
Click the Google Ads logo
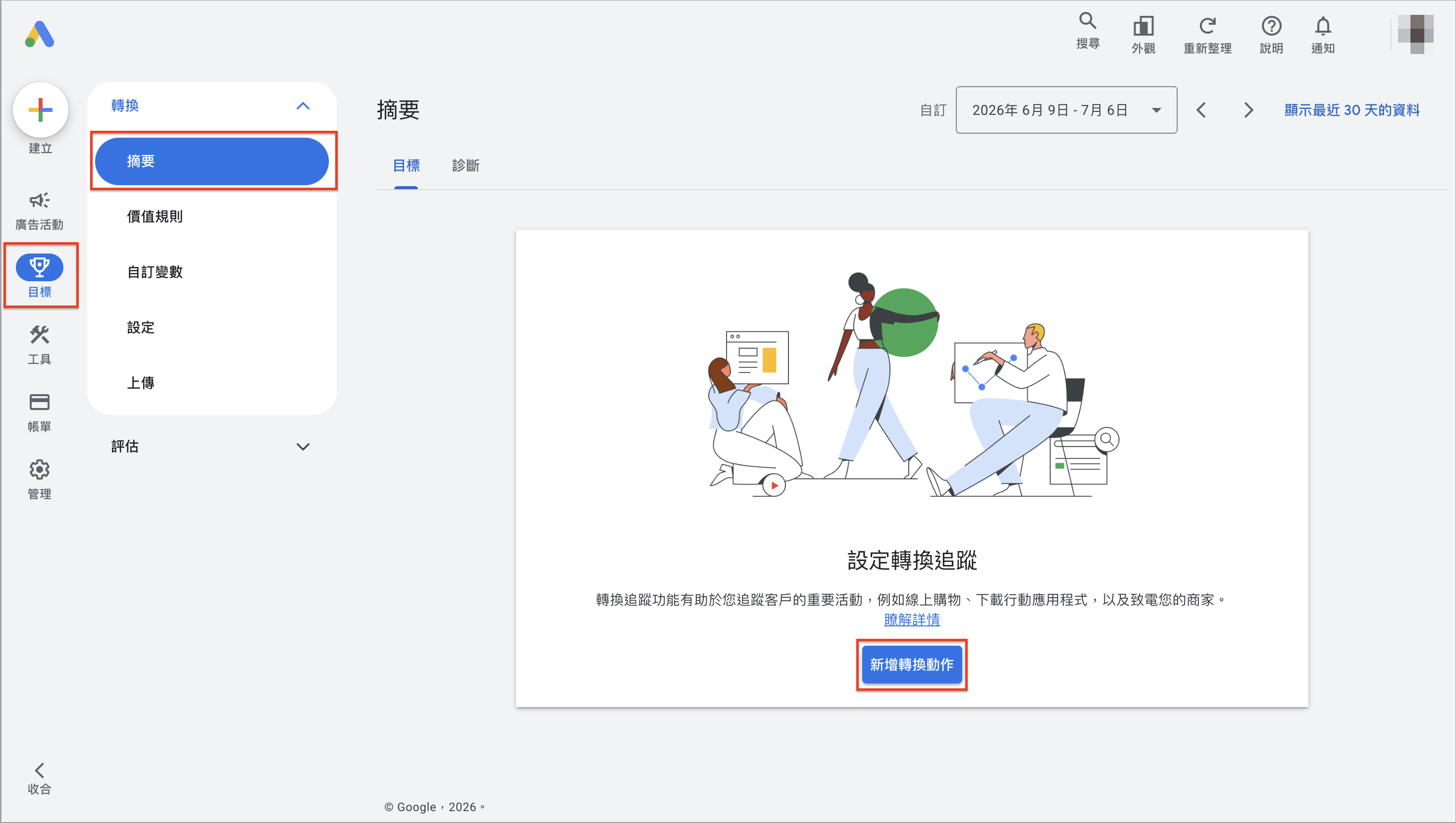[40, 35]
